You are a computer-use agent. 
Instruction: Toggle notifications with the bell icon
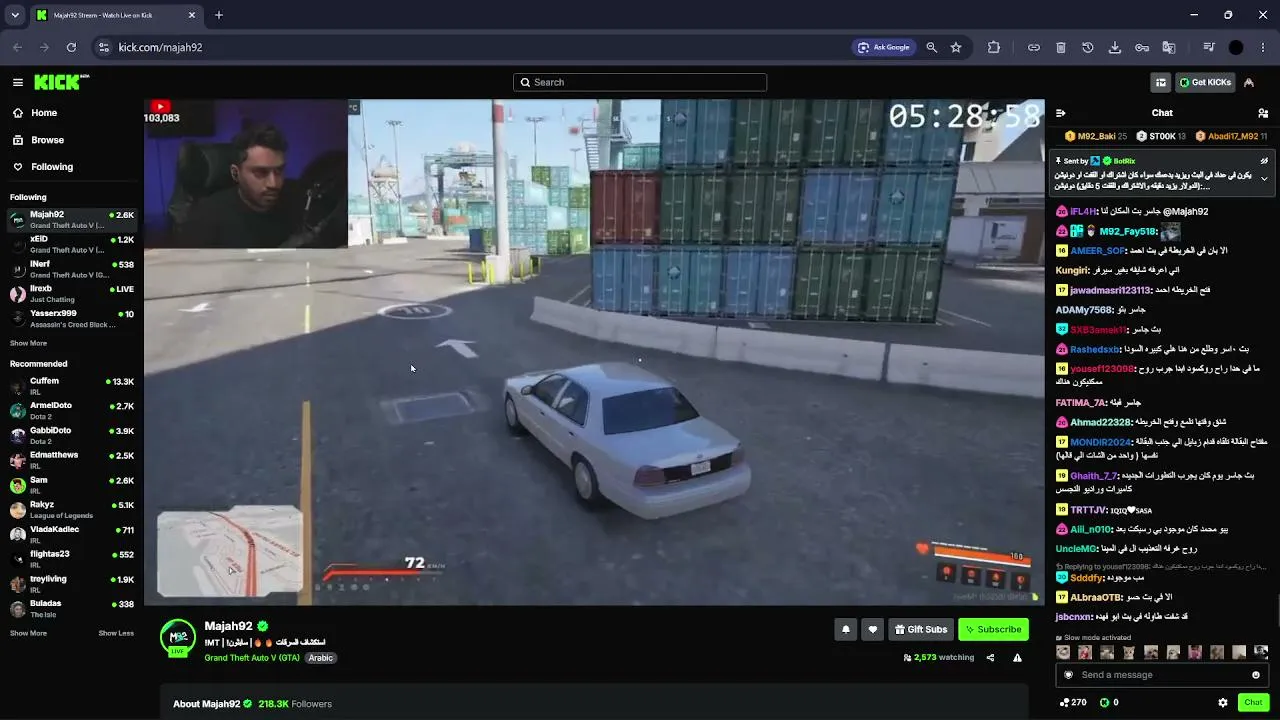click(x=846, y=629)
